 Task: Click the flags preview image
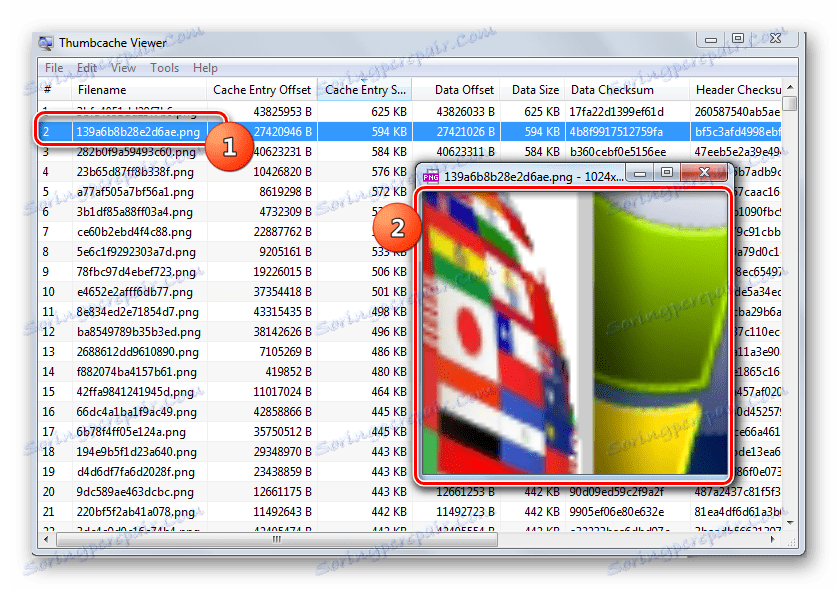click(x=574, y=333)
